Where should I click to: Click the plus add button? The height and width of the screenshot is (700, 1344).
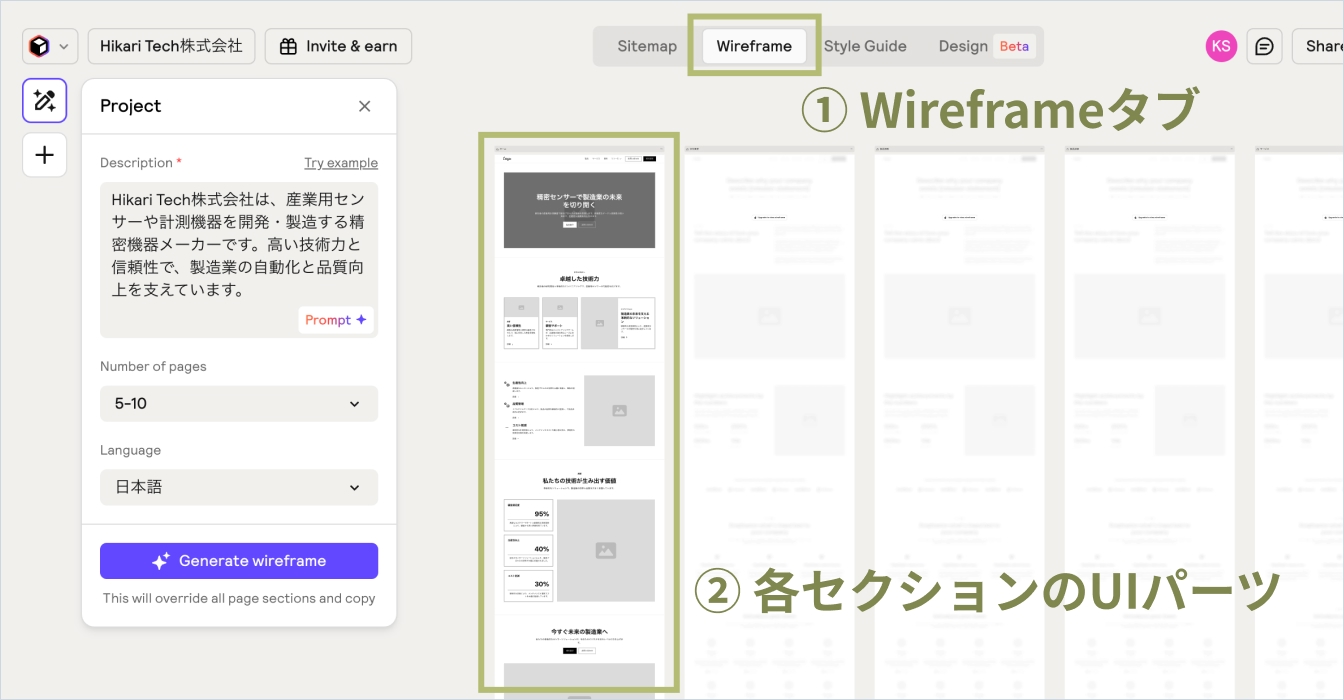tap(44, 155)
